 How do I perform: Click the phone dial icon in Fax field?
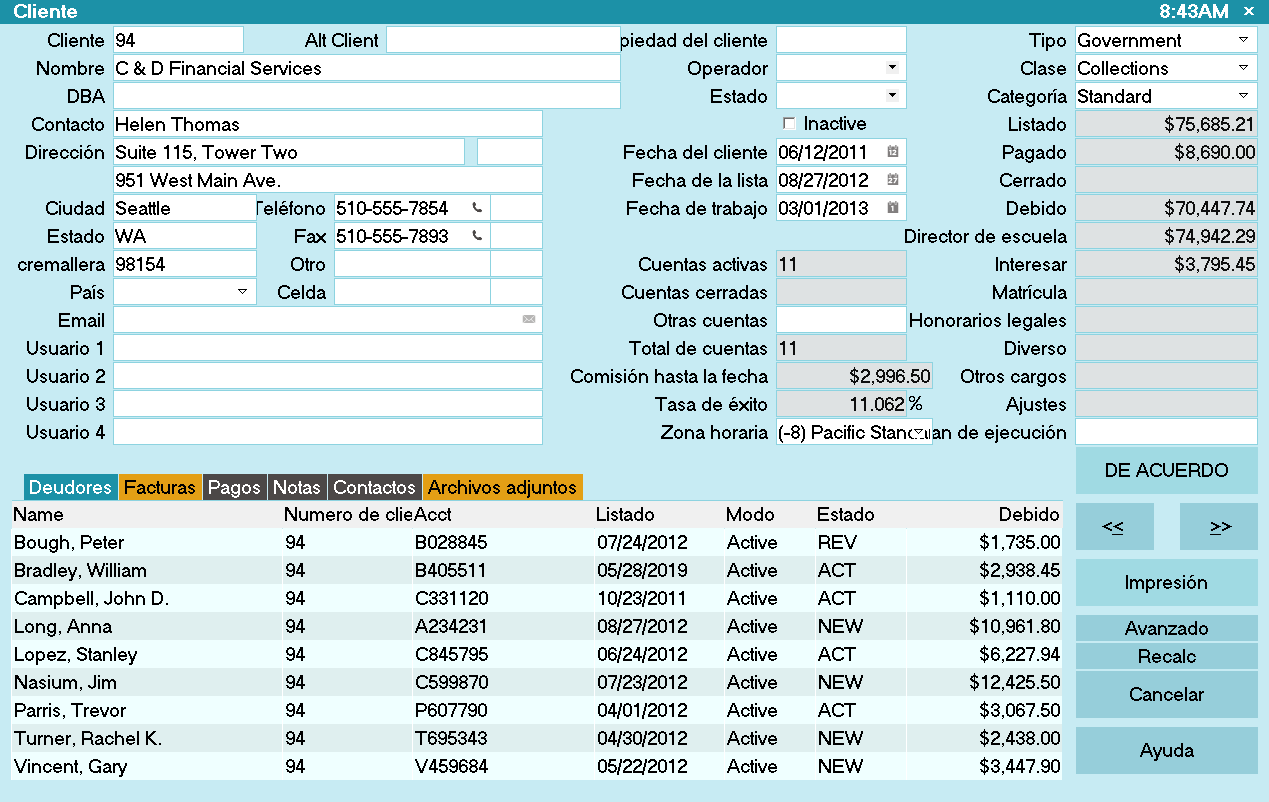pos(477,236)
